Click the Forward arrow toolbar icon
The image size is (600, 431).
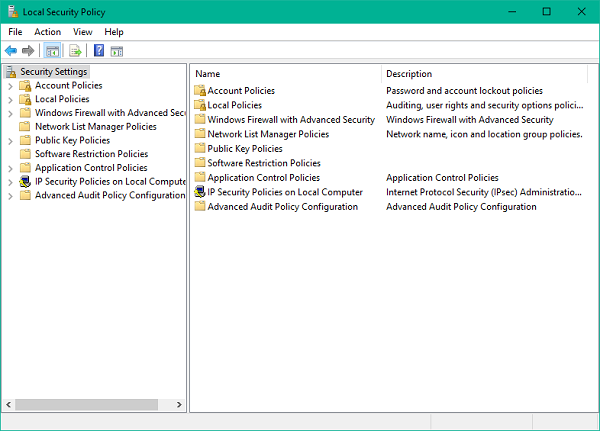click(x=28, y=51)
